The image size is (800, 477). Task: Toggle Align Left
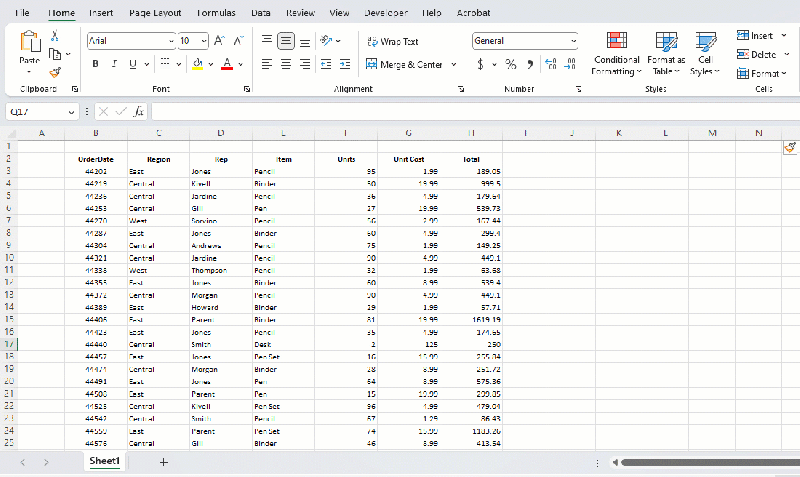pyautogui.click(x=267, y=64)
